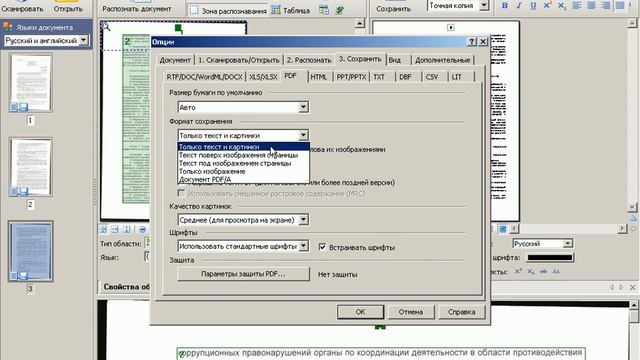Select the Зона распознавания tool

[229, 11]
